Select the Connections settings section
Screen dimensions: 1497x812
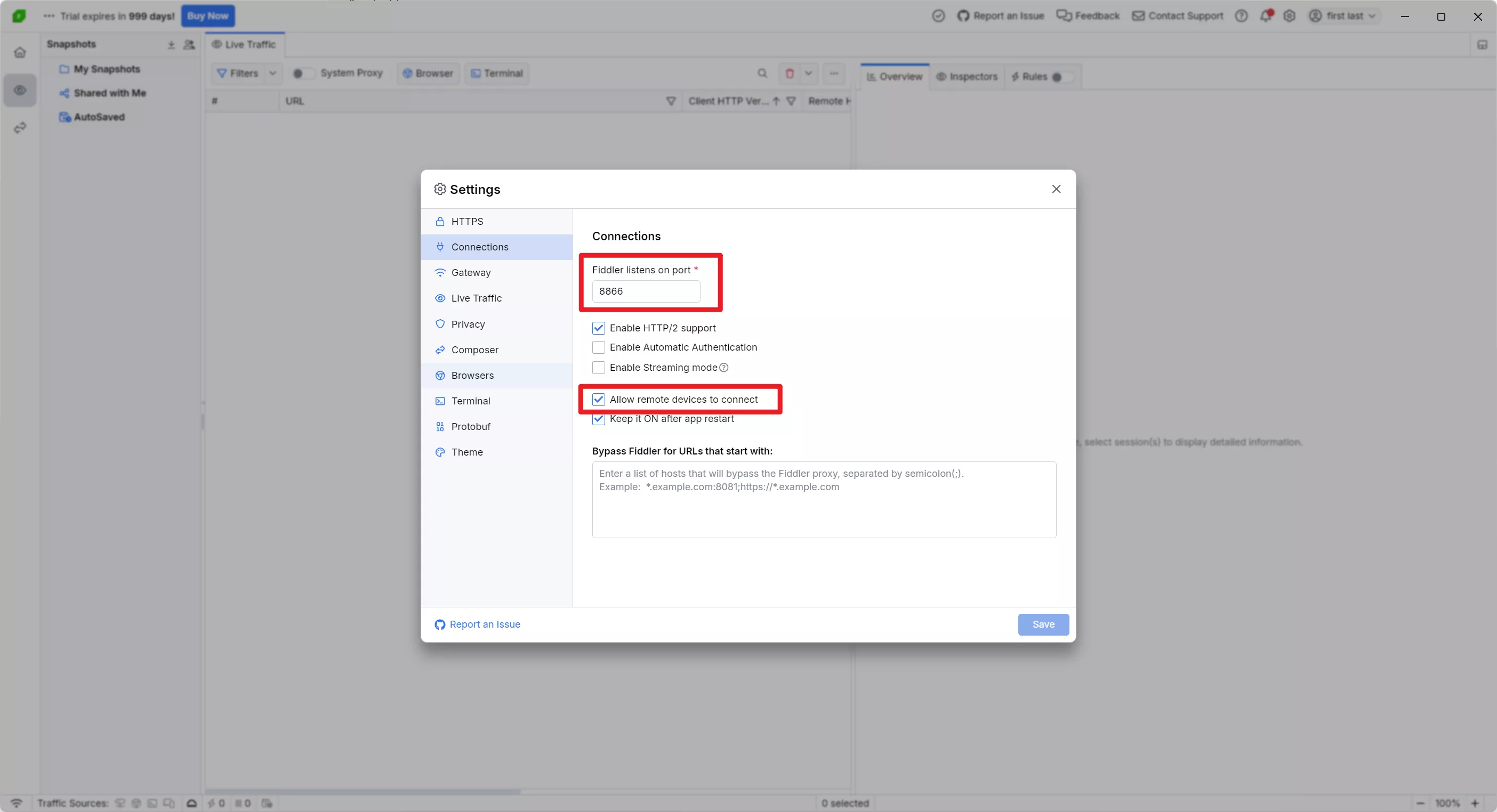coord(497,247)
